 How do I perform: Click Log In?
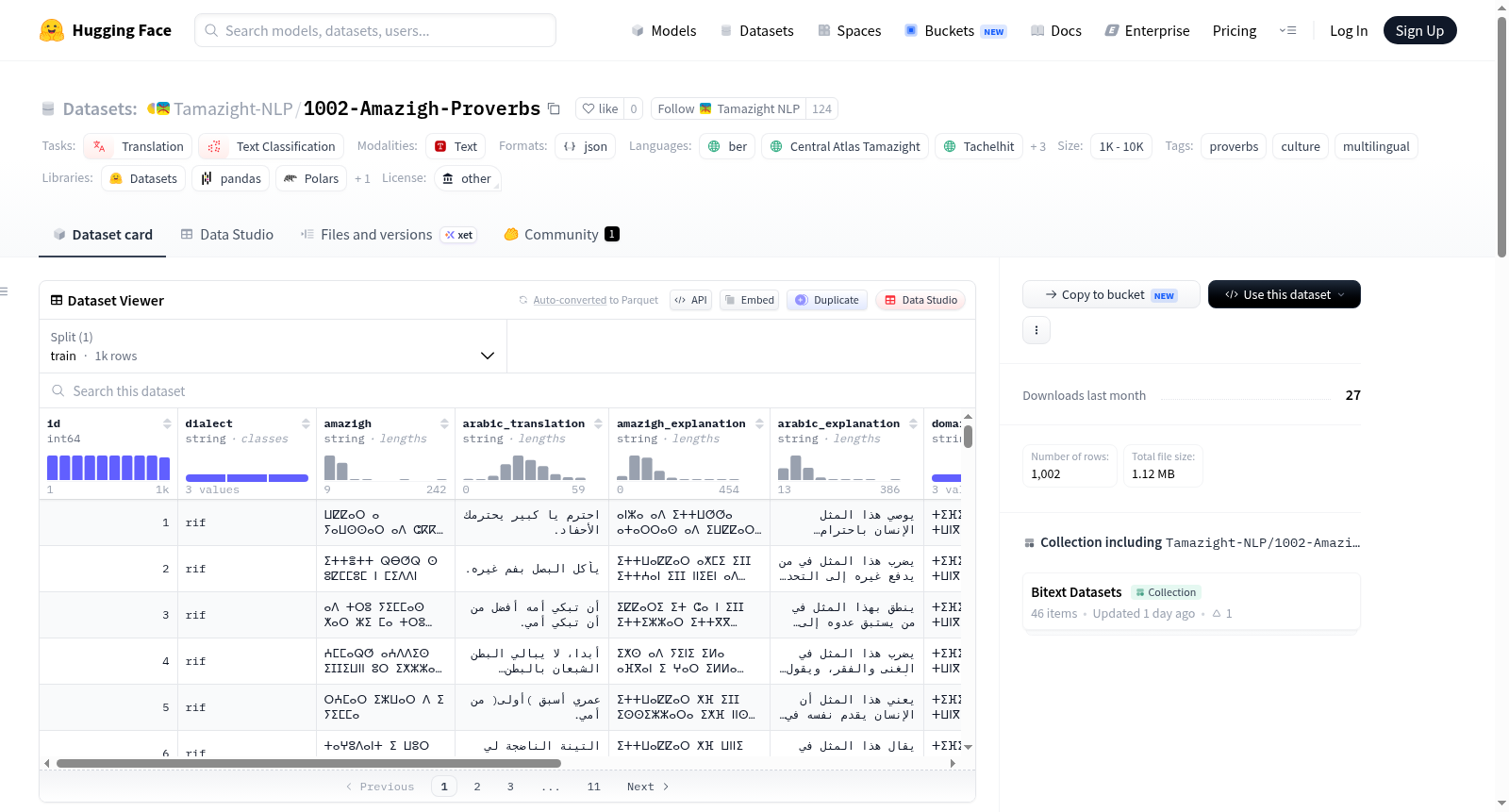[1349, 30]
